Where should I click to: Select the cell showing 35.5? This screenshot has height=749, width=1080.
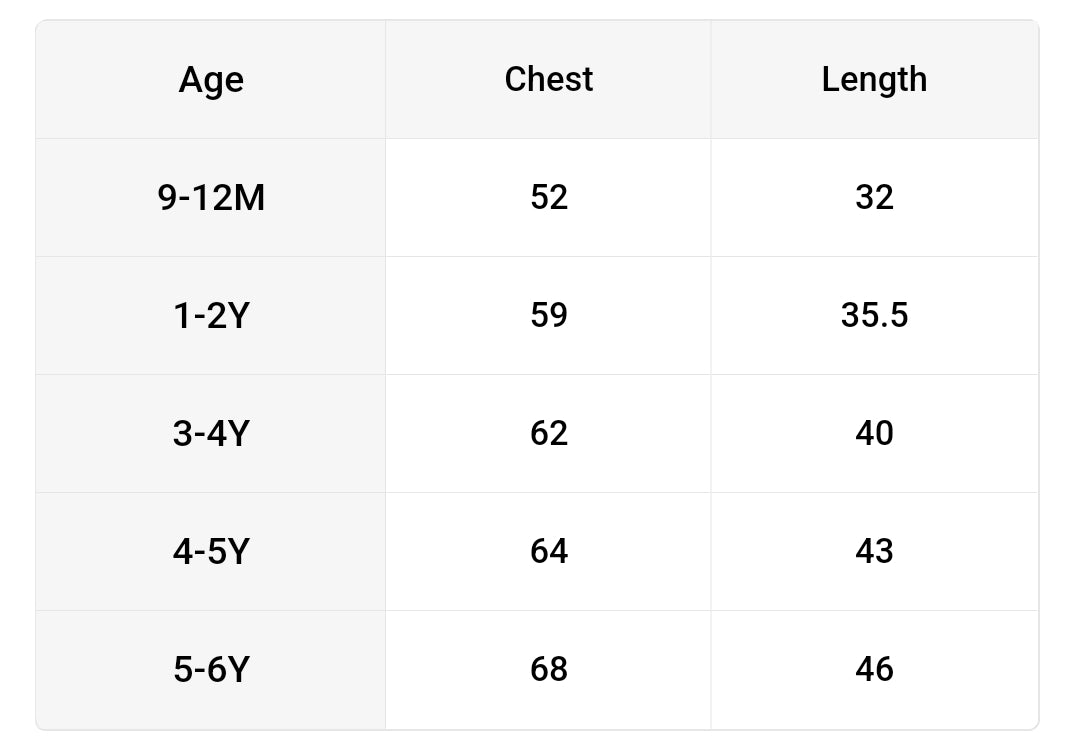click(874, 316)
